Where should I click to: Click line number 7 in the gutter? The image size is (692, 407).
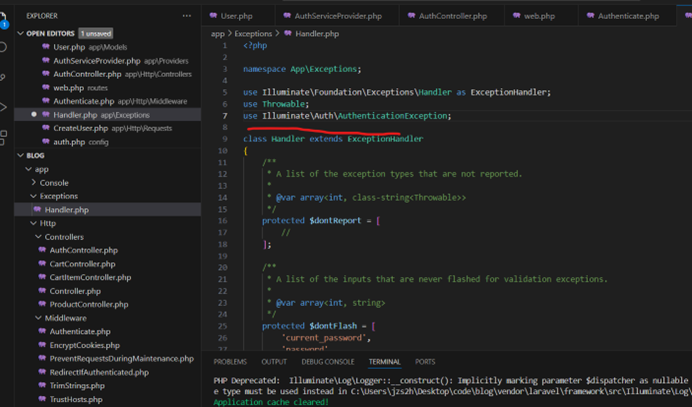pos(225,116)
